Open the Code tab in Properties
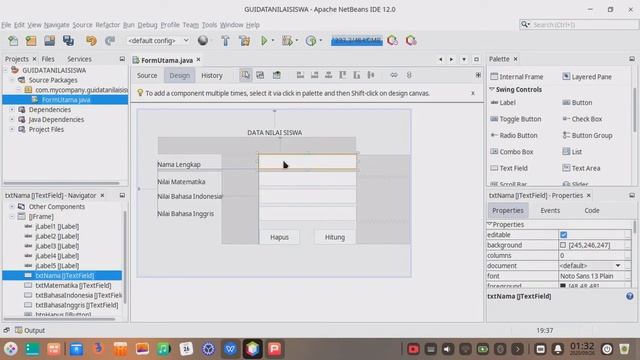 tap(591, 211)
